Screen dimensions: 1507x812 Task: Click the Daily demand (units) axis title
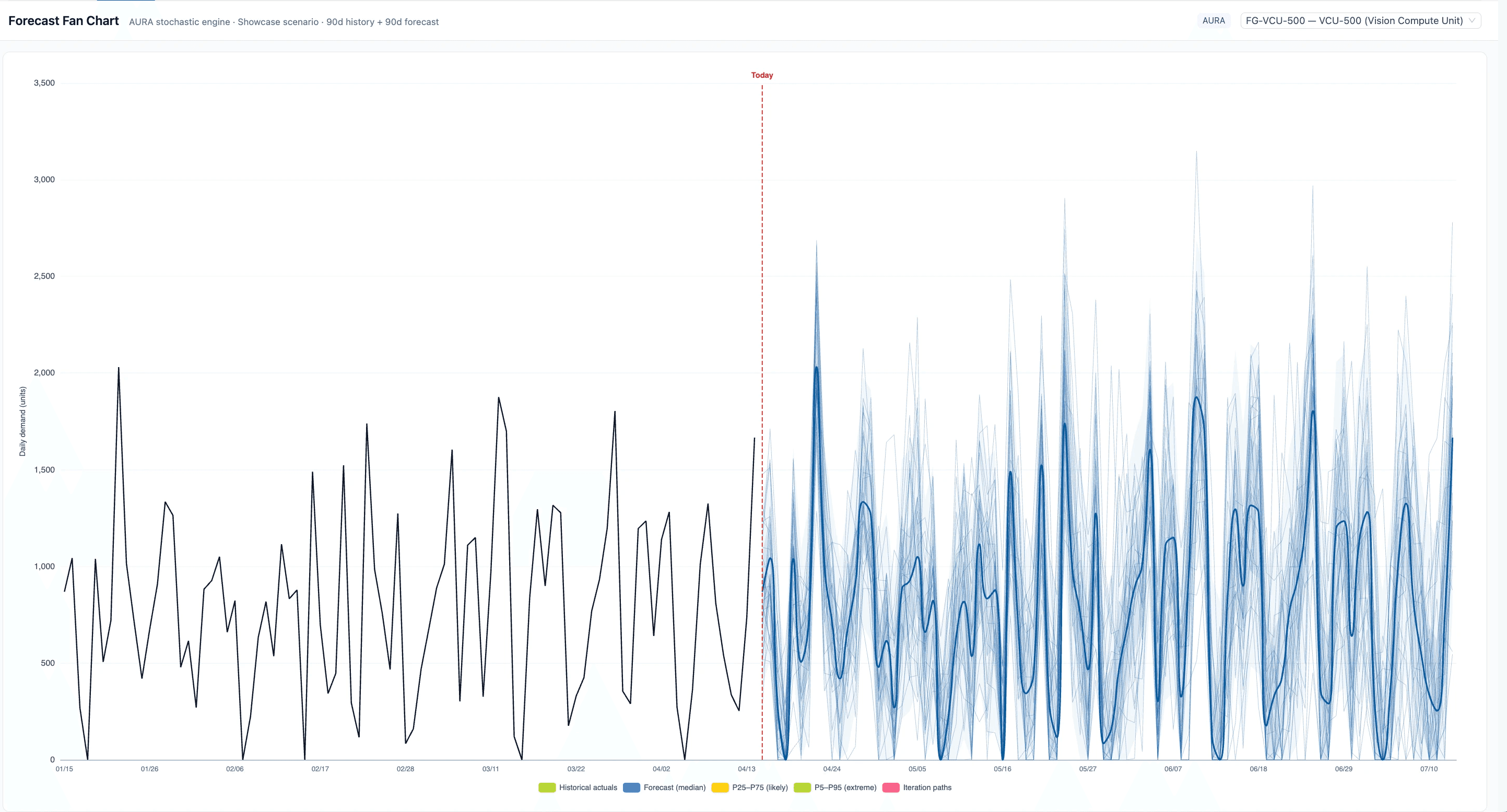22,421
